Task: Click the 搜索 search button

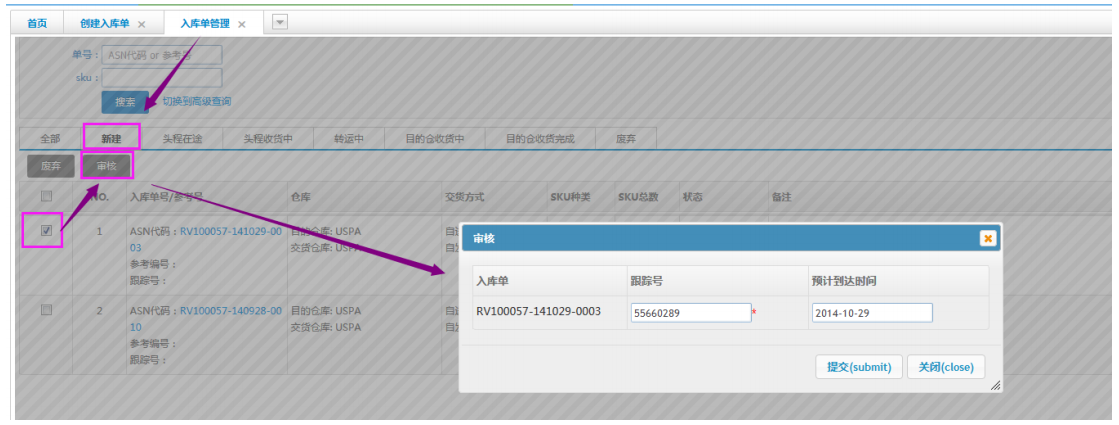Action: click(x=125, y=102)
